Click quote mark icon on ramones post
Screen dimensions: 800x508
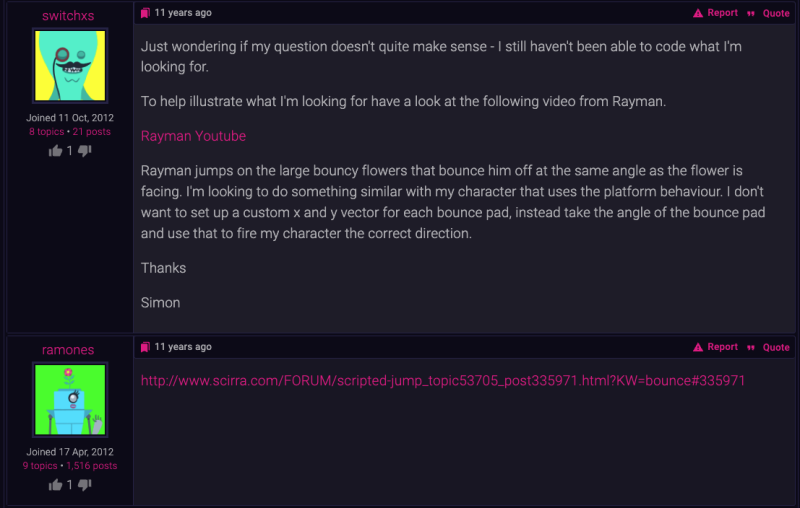coord(751,348)
